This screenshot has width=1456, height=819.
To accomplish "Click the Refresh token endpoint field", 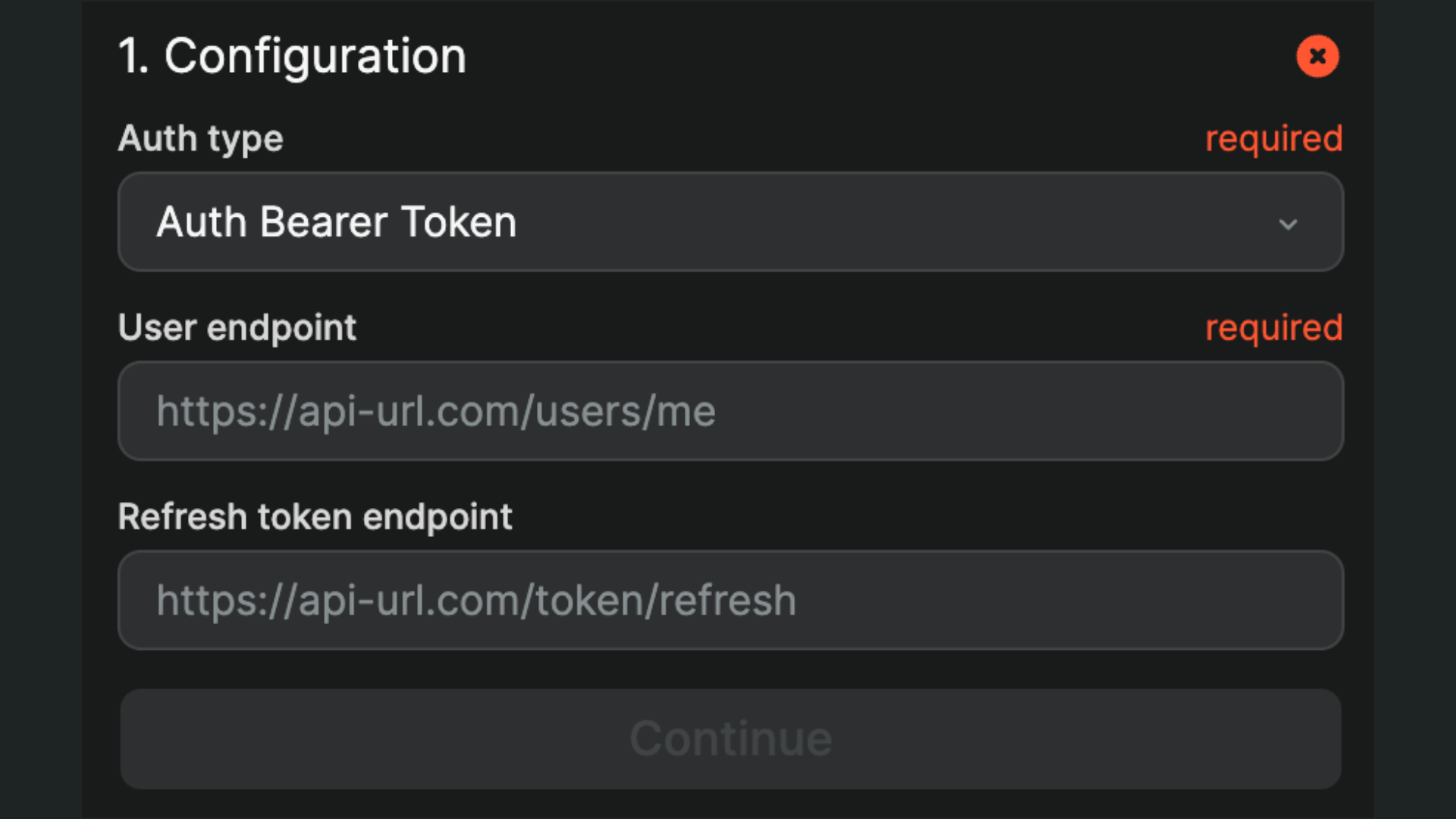I will (x=728, y=601).
